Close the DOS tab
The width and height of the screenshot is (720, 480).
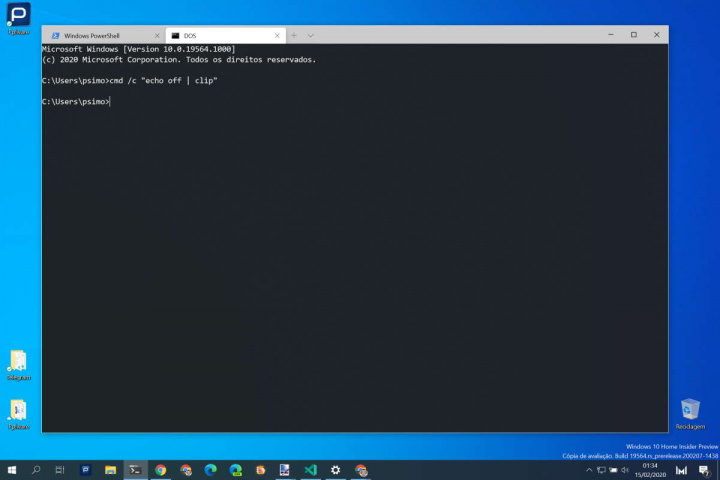click(x=277, y=35)
